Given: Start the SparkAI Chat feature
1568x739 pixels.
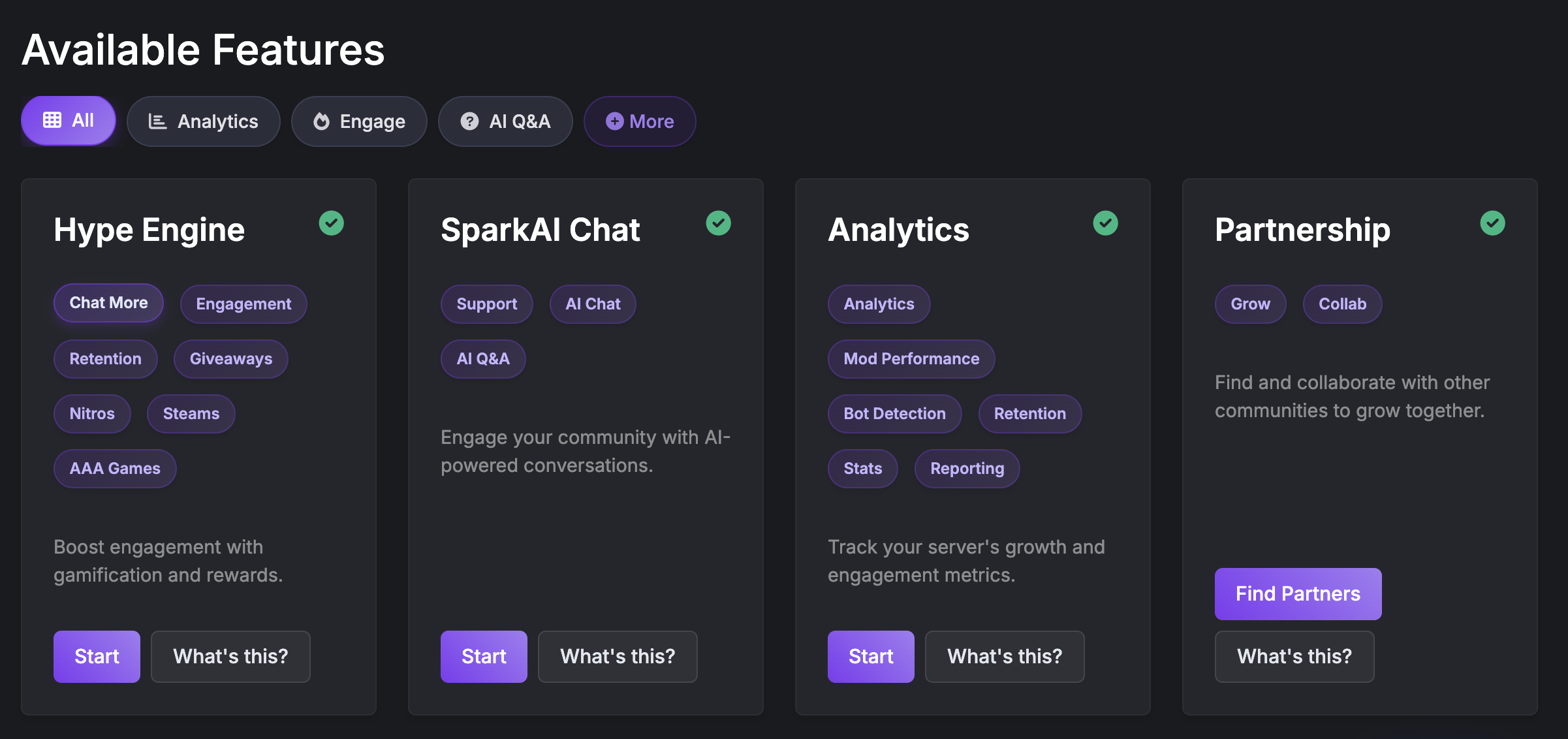Looking at the screenshot, I should click(484, 657).
